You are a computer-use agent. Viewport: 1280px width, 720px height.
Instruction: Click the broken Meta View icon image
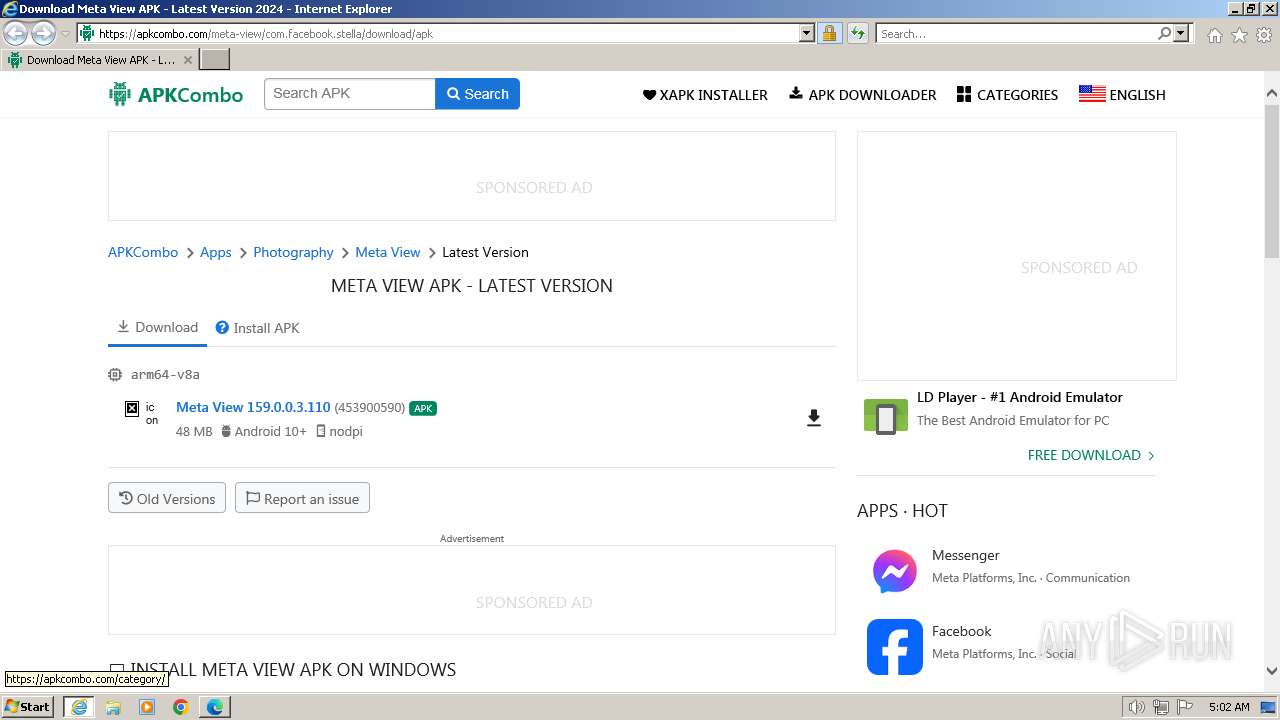click(131, 408)
